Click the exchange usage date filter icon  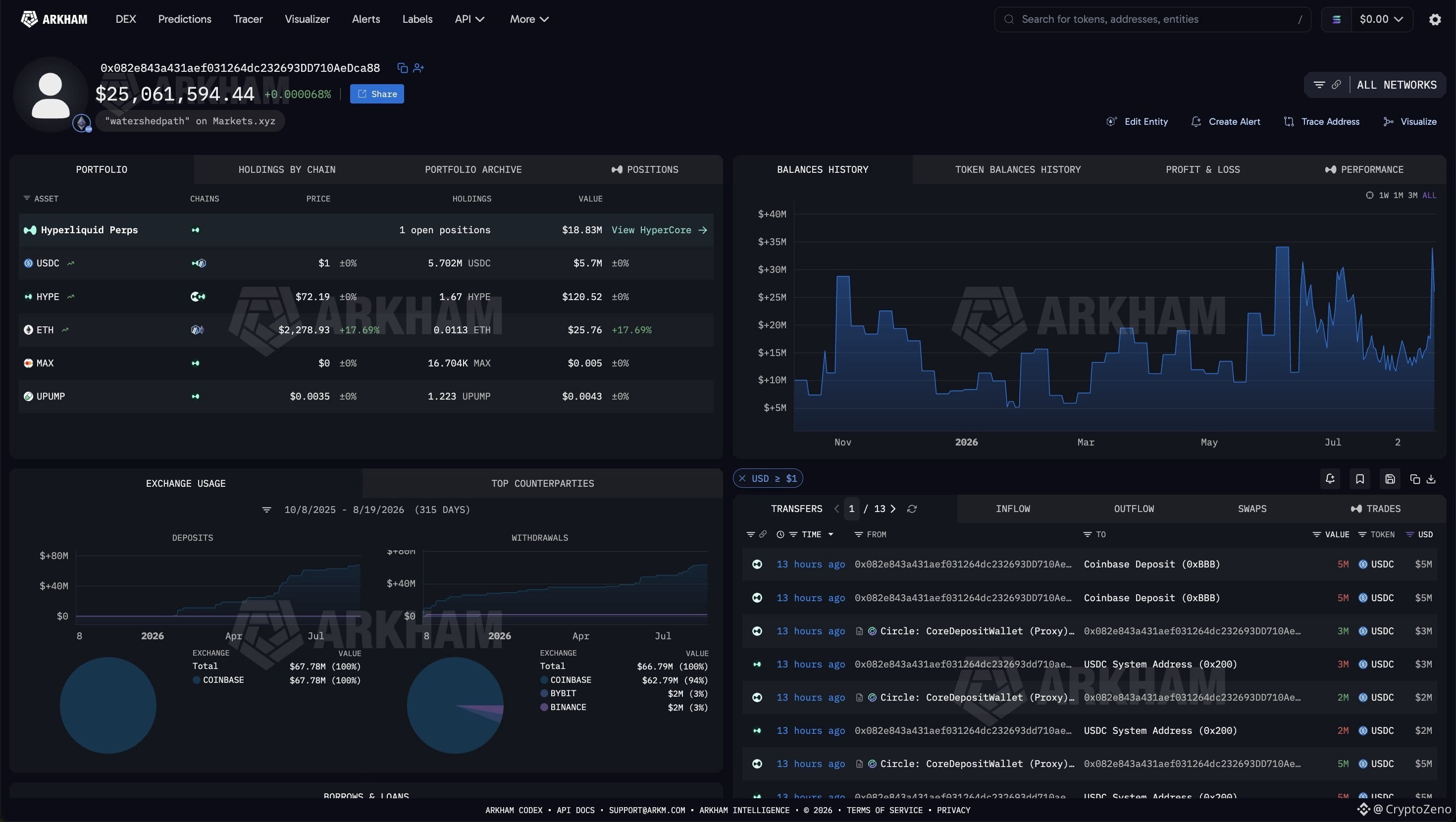click(x=267, y=510)
